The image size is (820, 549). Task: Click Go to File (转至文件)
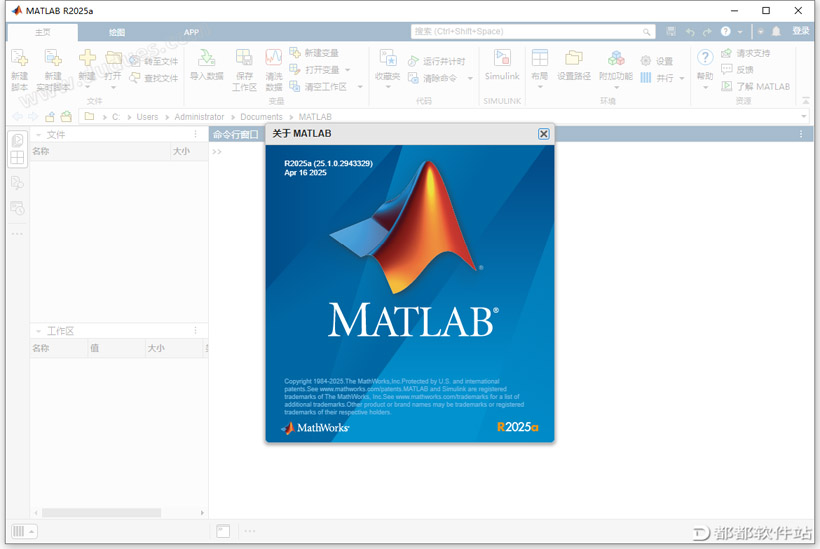click(154, 61)
